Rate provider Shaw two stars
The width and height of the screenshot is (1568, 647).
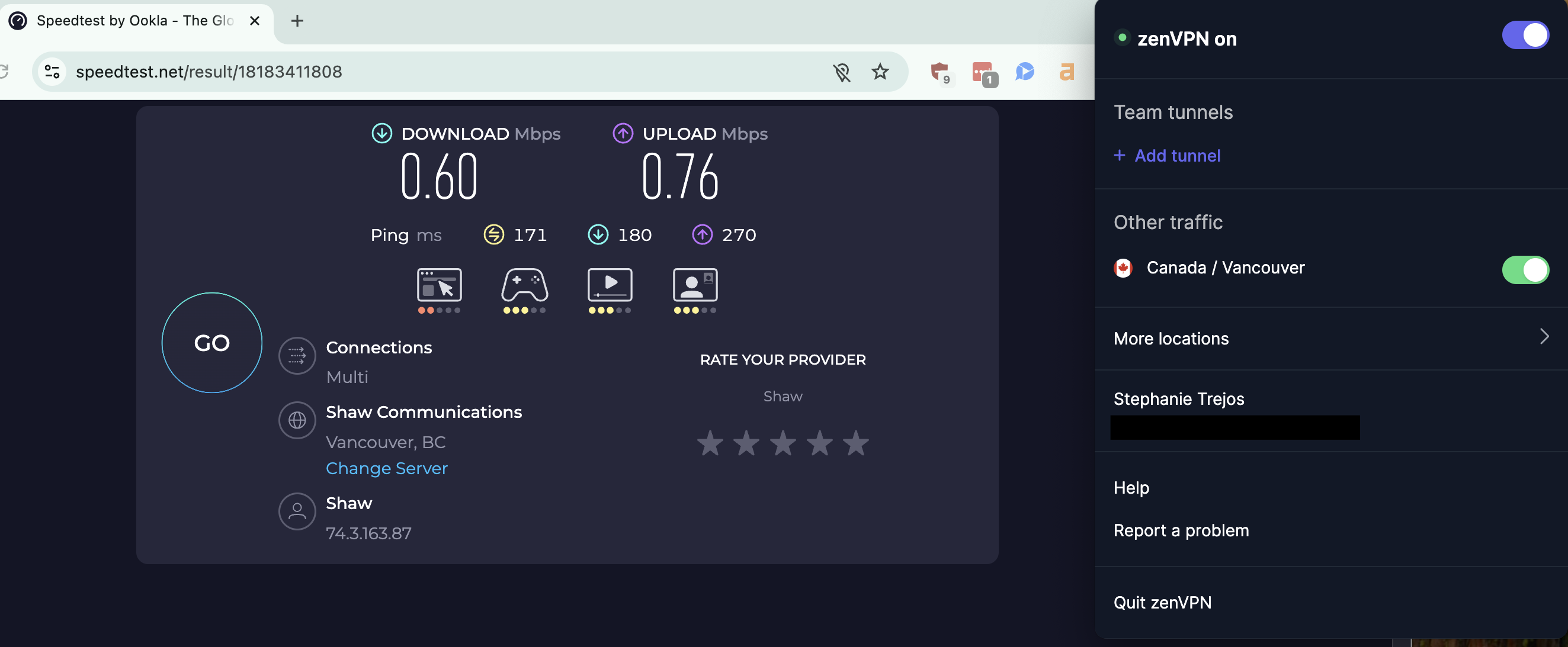[x=746, y=443]
